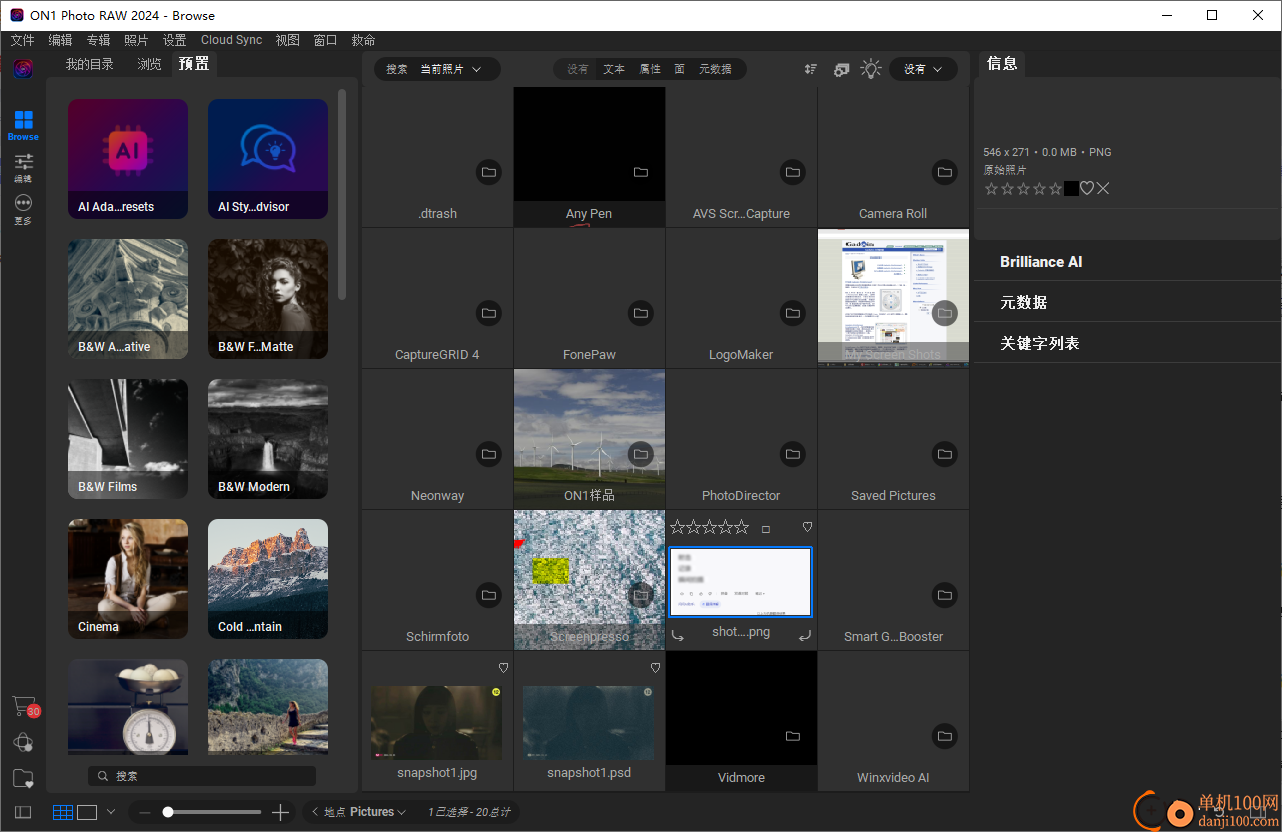
Task: Switch to single photo detail view
Action: point(87,812)
